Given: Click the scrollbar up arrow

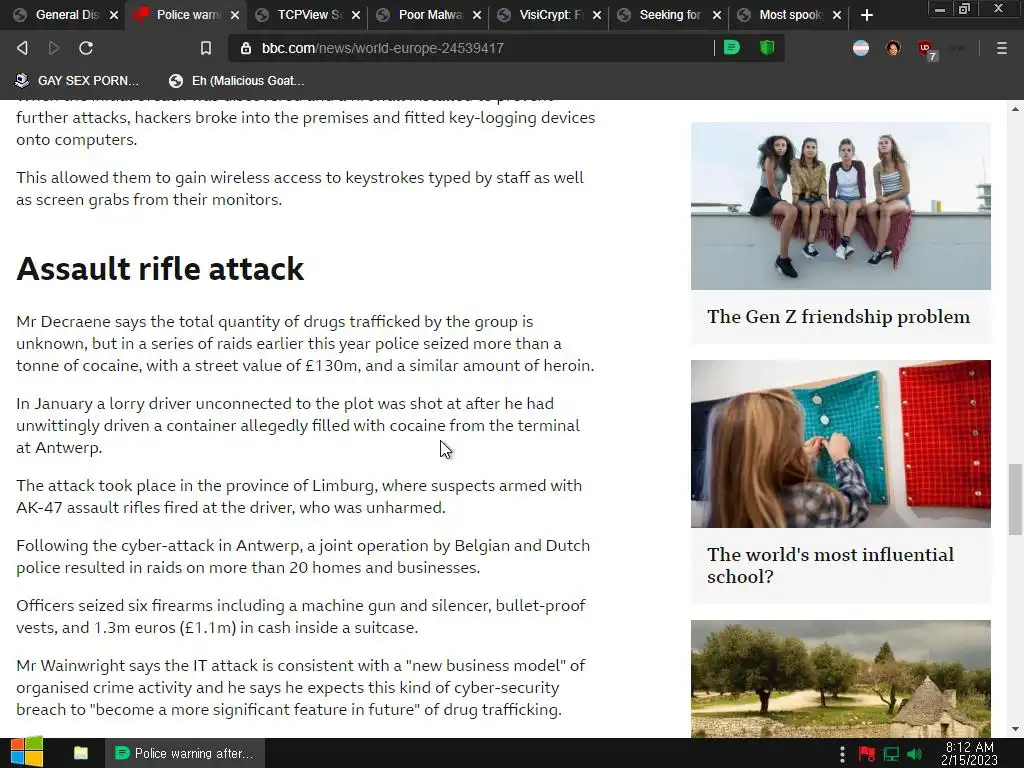Looking at the screenshot, I should tap(1015, 109).
